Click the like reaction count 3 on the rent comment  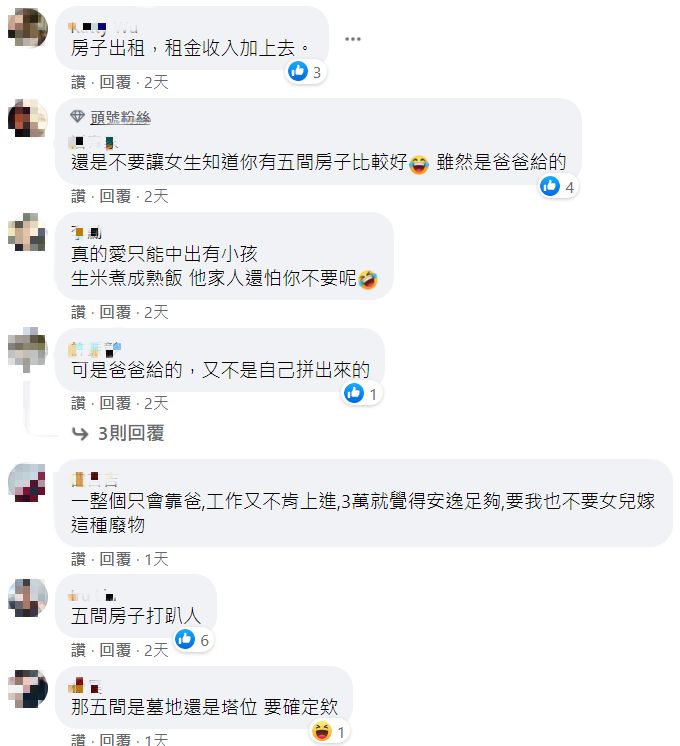pos(306,72)
